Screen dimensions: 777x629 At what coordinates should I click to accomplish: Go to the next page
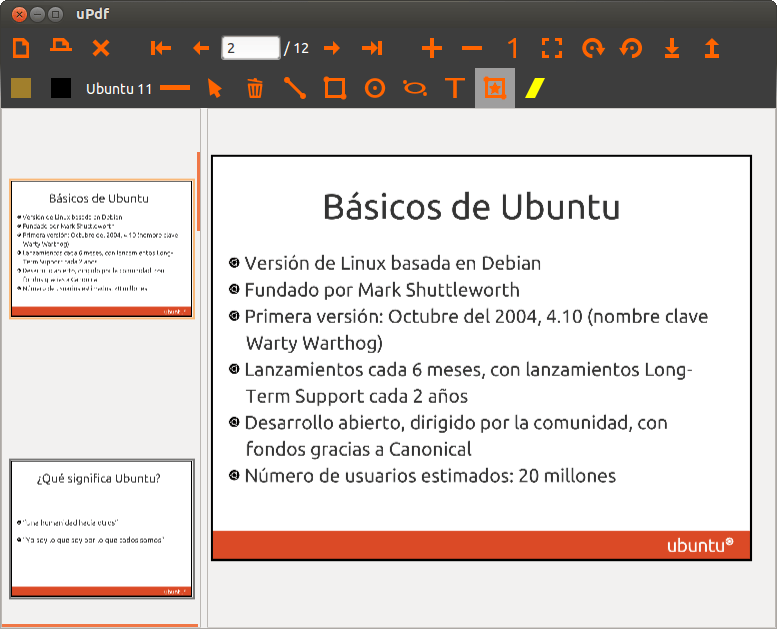point(332,48)
